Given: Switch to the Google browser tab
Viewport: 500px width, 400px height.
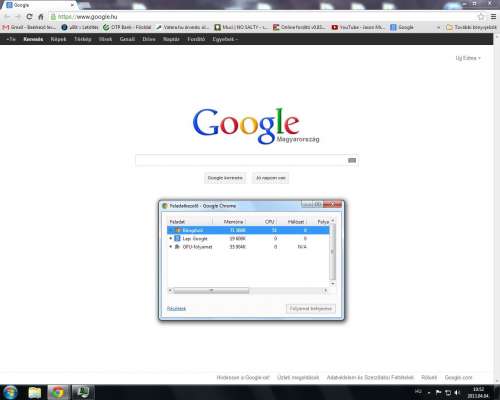Looking at the screenshot, I should [39, 5].
